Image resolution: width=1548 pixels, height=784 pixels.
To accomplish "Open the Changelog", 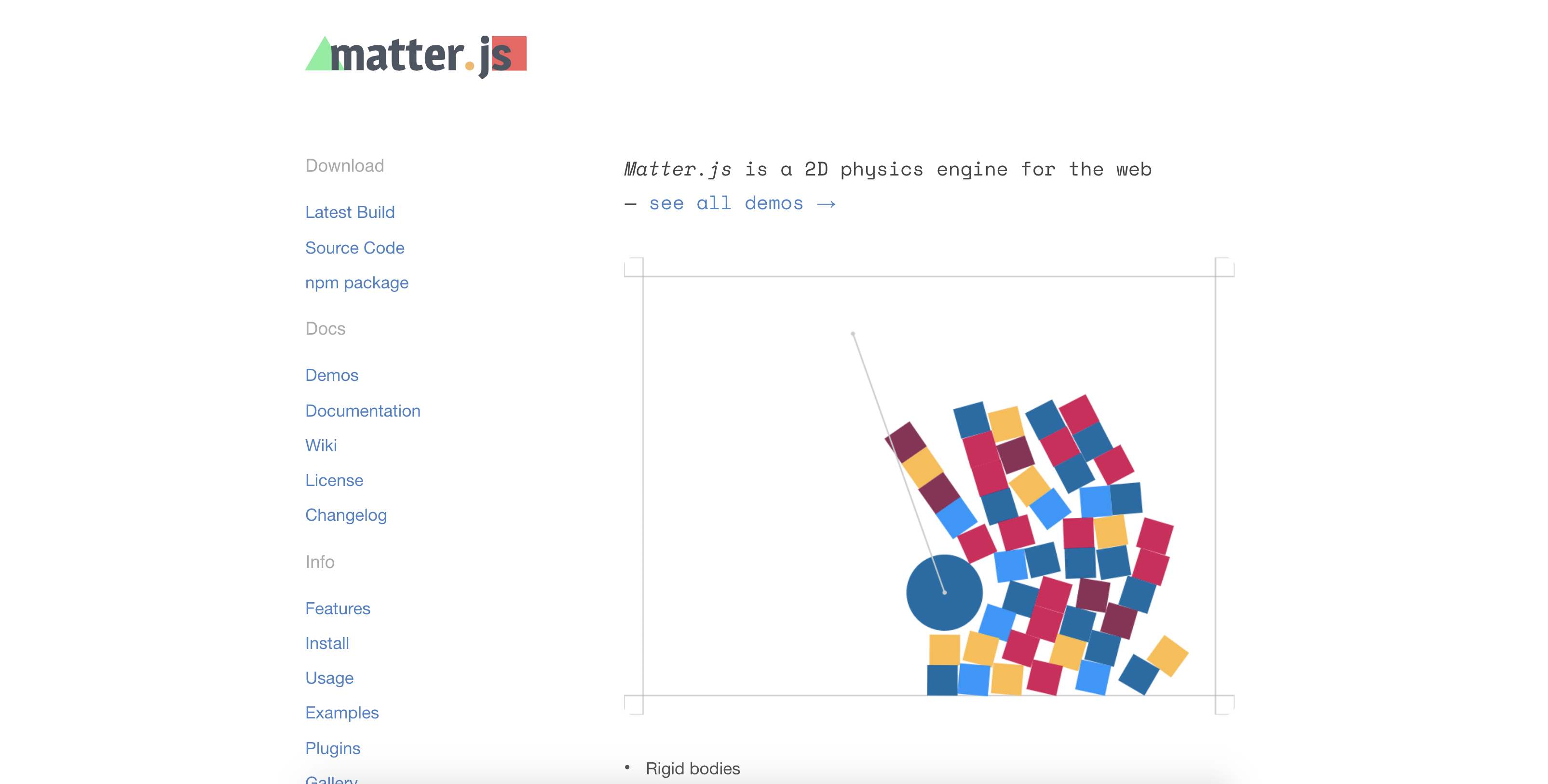I will pos(346,514).
